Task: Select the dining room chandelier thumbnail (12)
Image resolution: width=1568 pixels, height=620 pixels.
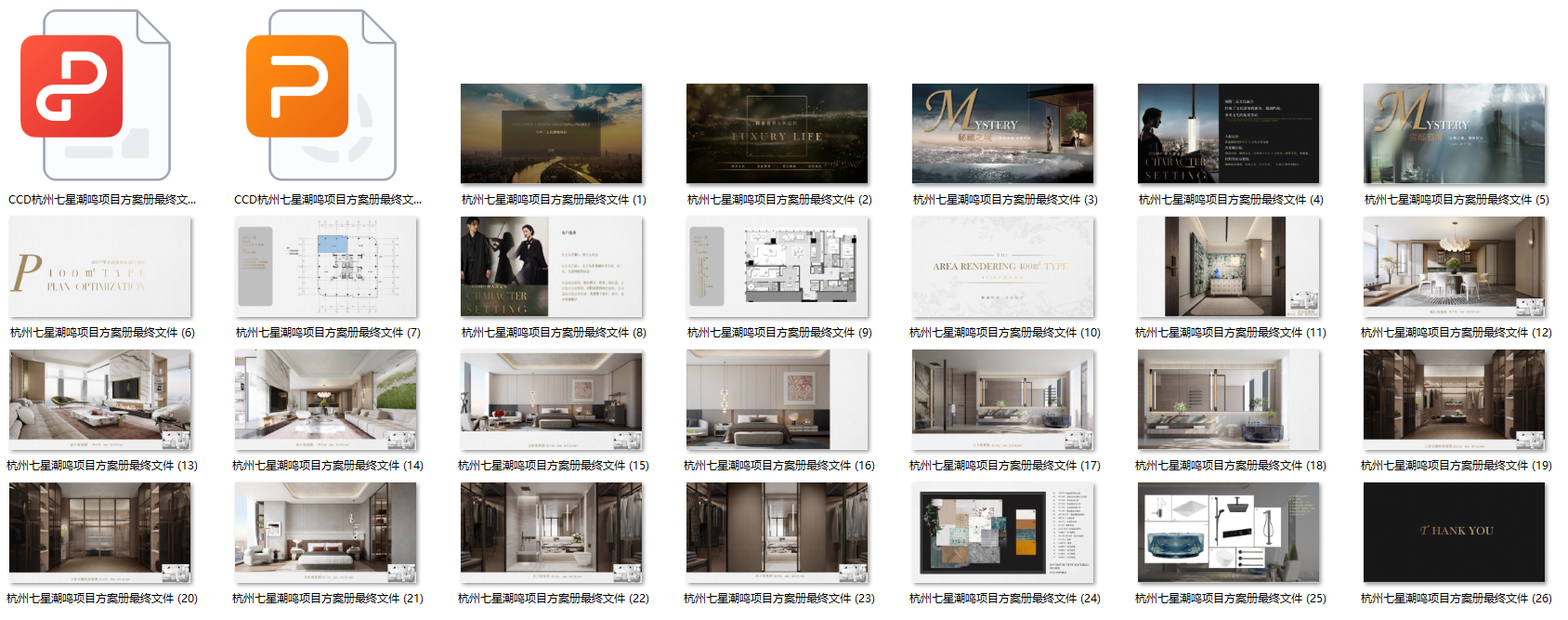Action: [x=1454, y=268]
